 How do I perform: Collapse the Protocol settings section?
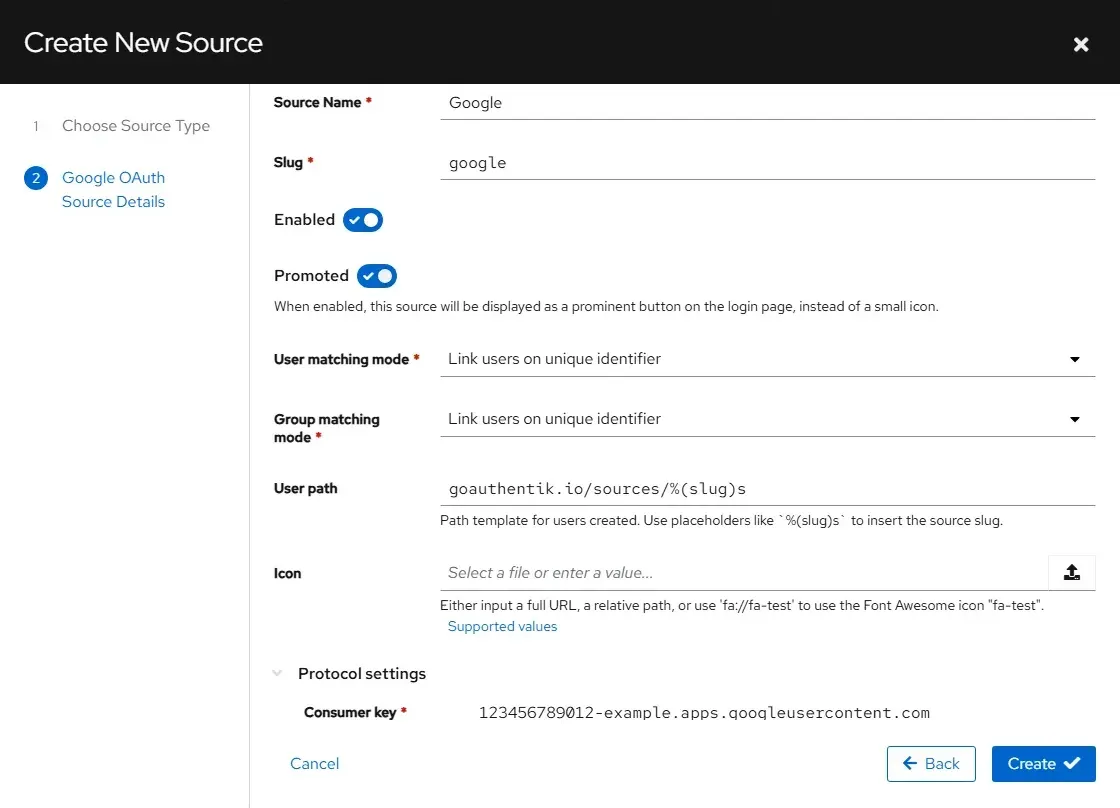tap(277, 673)
